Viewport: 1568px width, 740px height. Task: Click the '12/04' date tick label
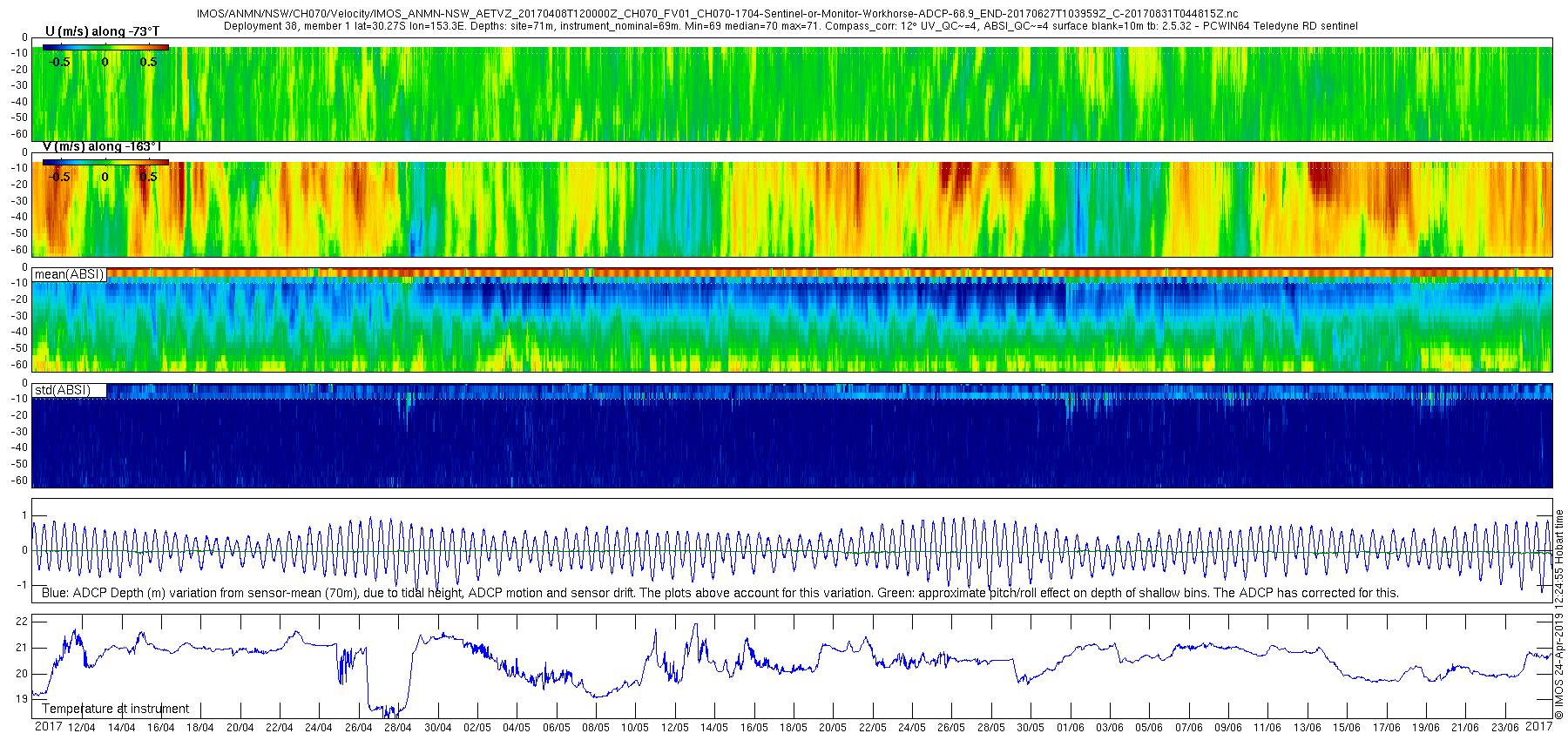coord(82,728)
